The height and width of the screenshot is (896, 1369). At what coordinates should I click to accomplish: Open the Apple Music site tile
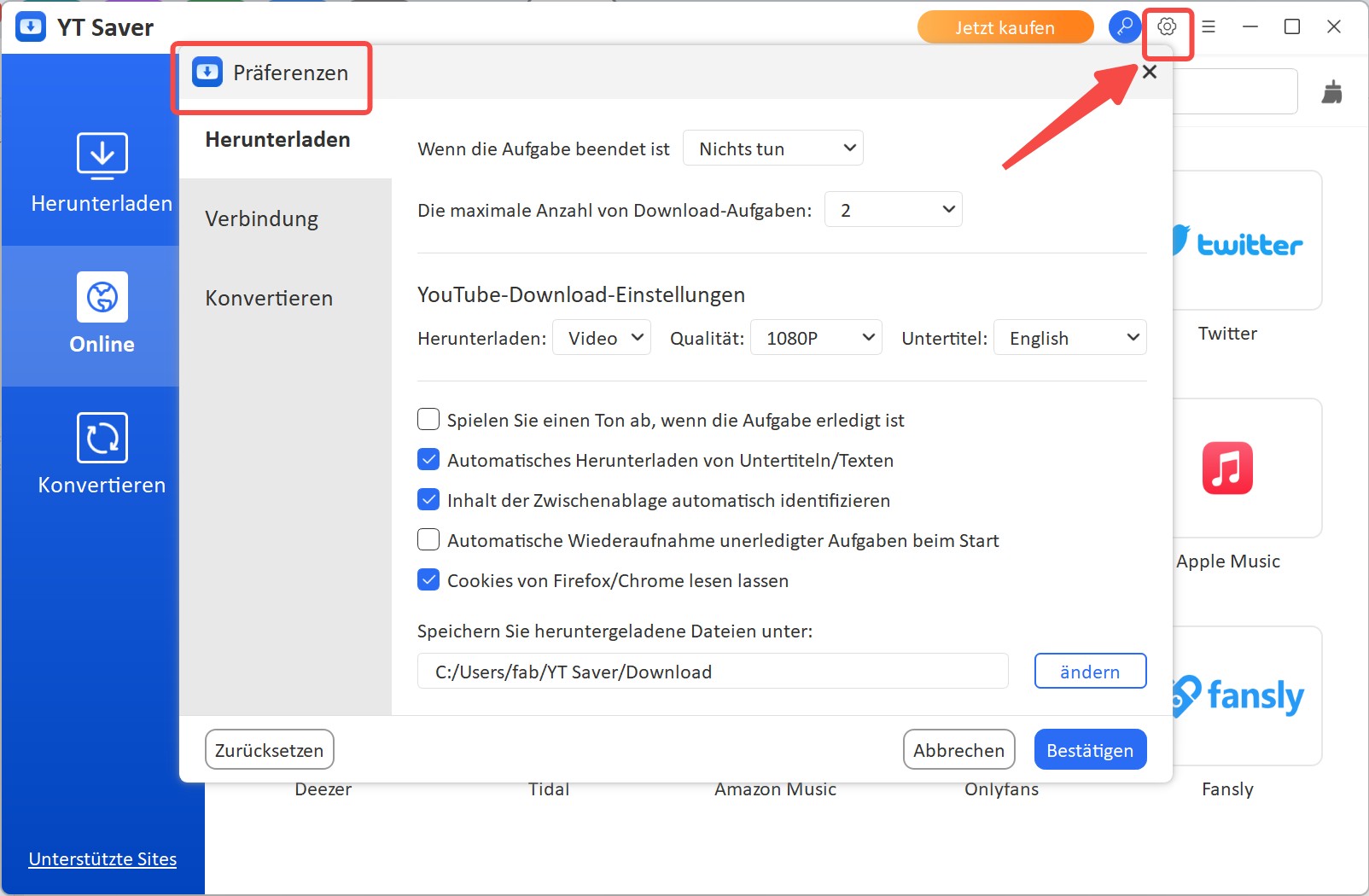click(x=1247, y=468)
